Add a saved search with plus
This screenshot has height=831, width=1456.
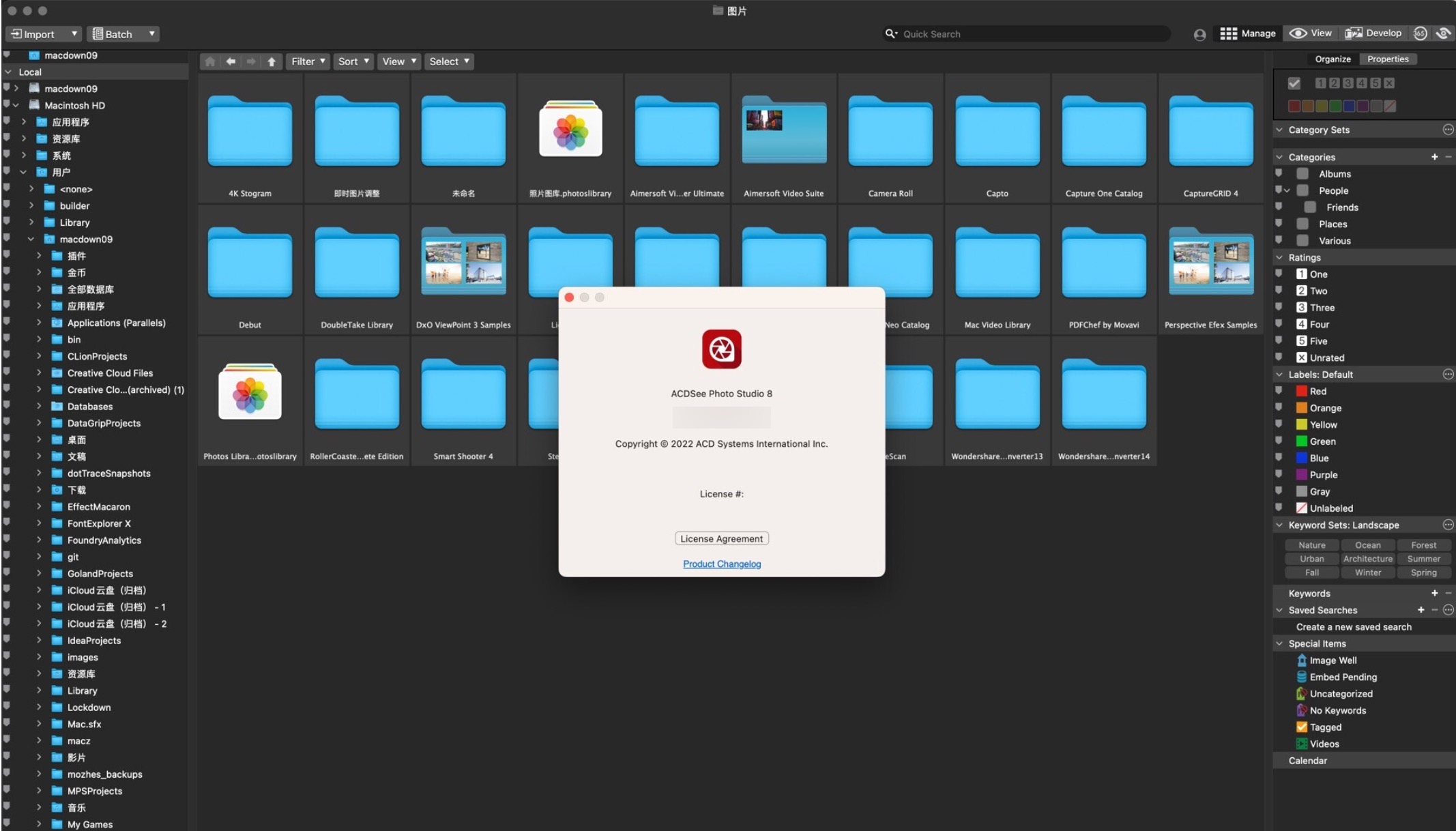(x=1421, y=610)
